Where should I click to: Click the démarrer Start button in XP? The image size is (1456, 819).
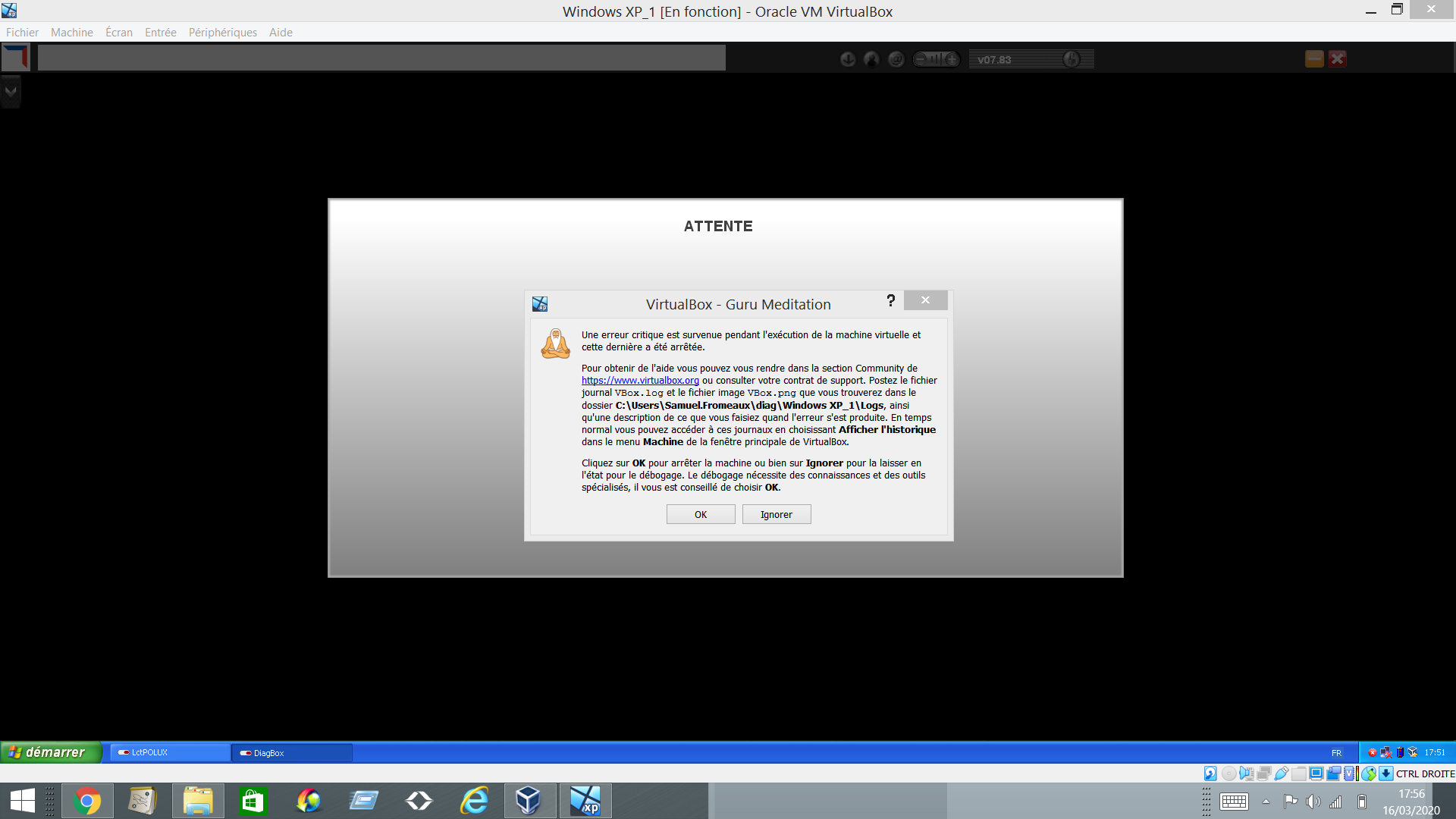pos(51,752)
